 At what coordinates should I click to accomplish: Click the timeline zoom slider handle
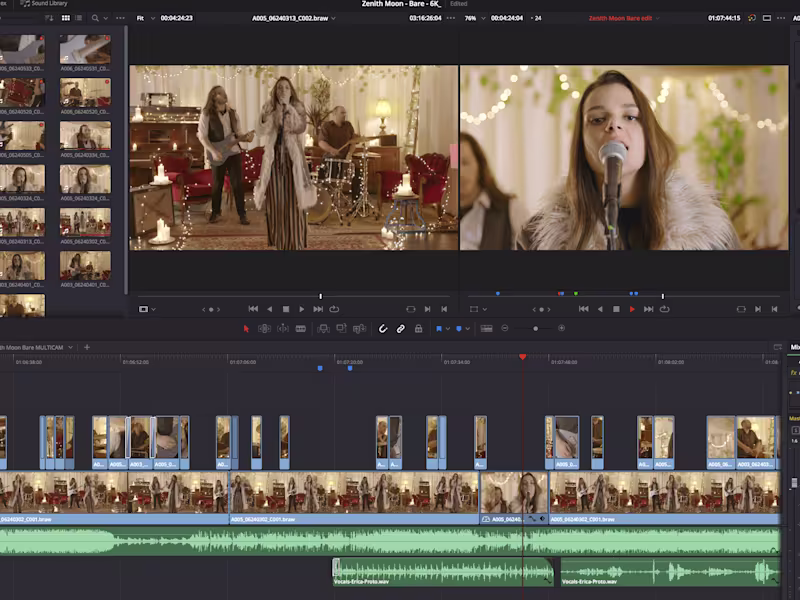click(x=535, y=328)
